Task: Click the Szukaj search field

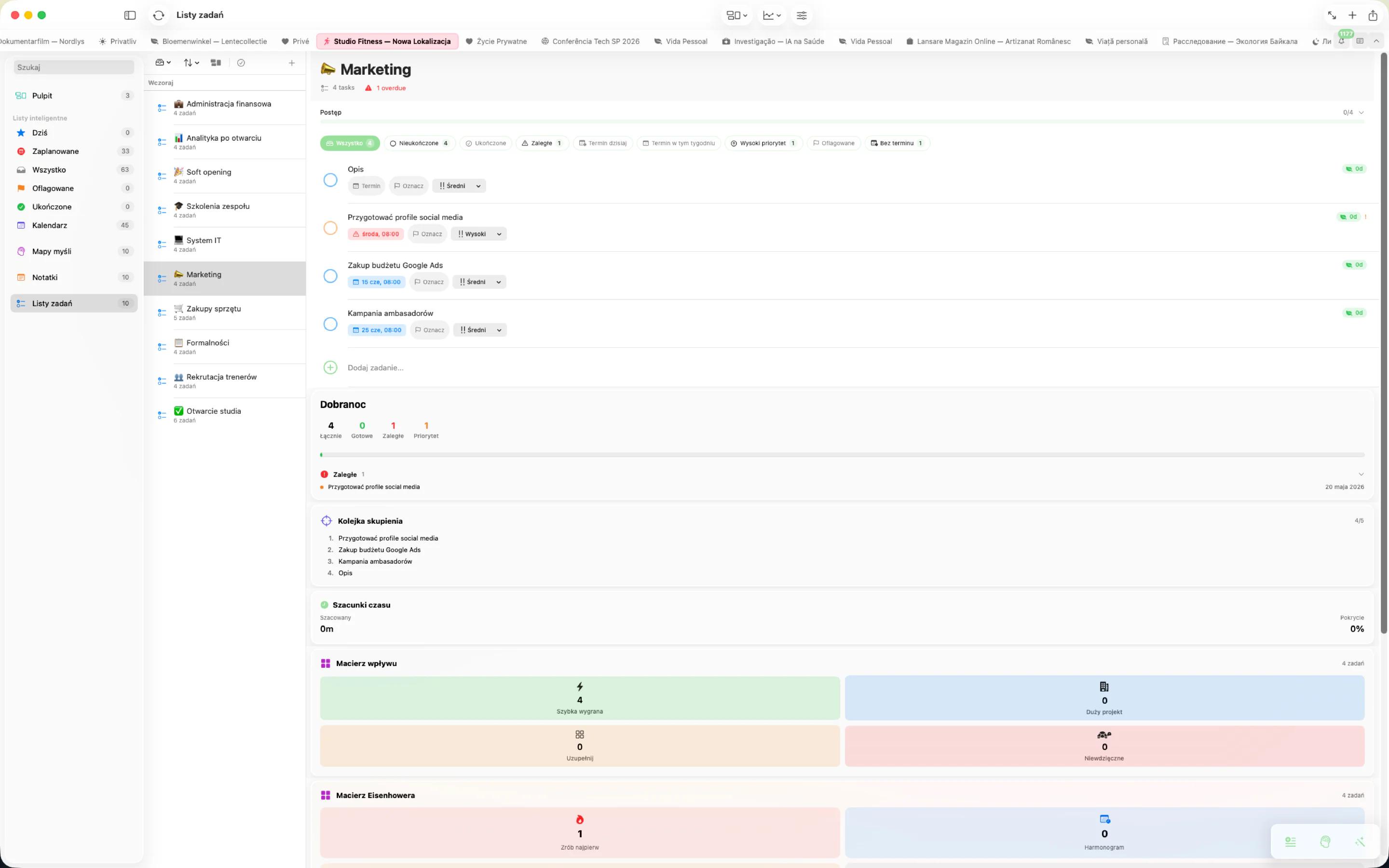Action: click(x=73, y=67)
